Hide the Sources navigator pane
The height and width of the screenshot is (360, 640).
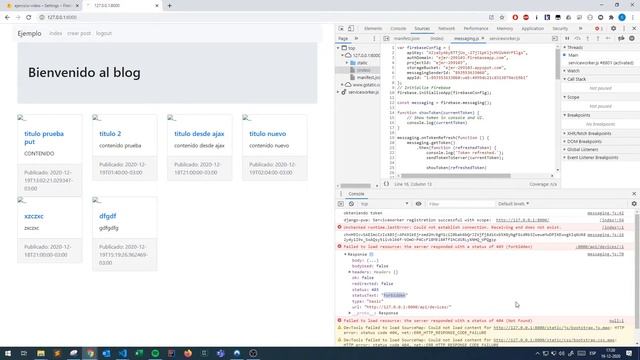386,38
